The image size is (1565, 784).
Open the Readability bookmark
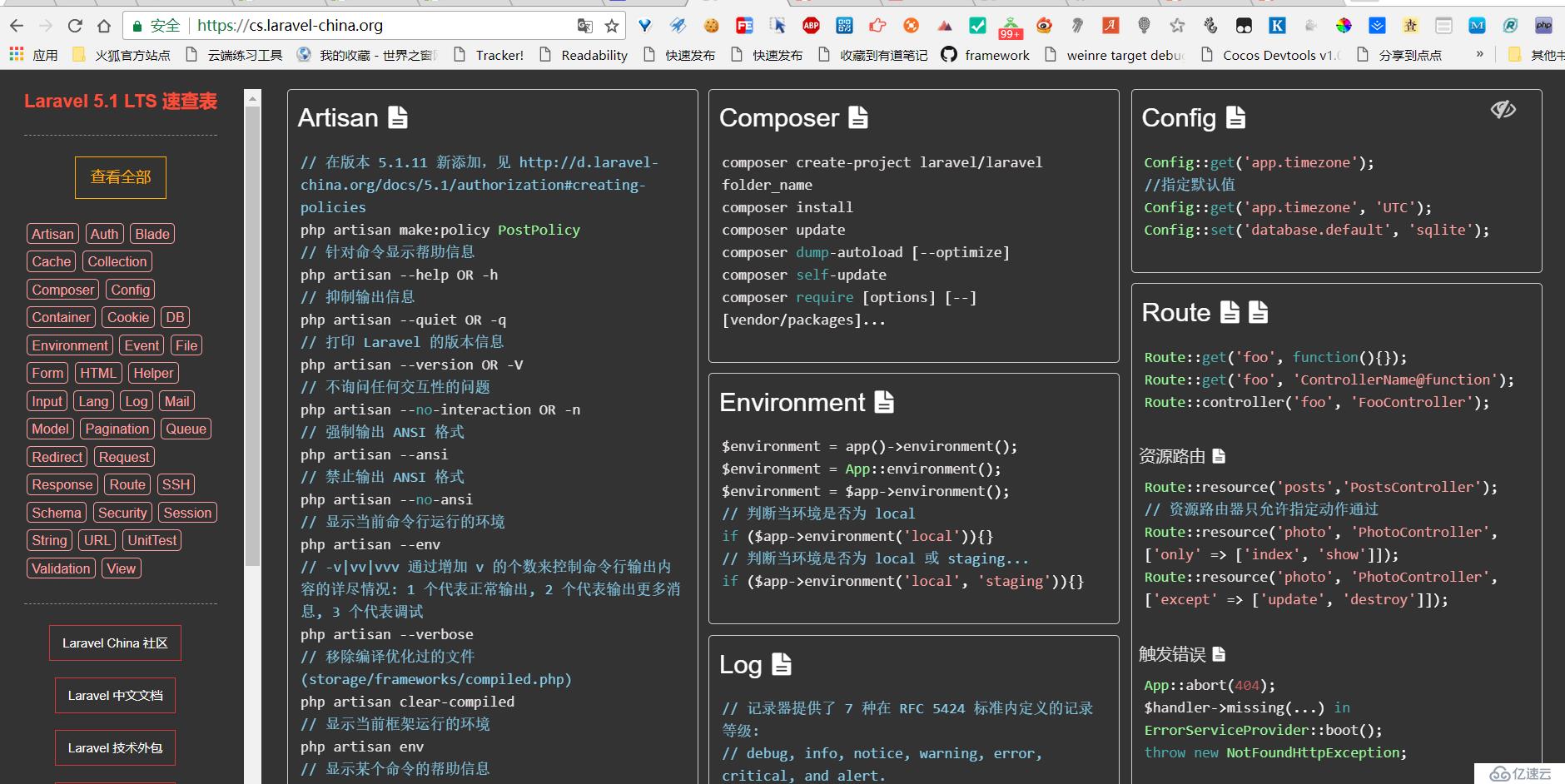tap(584, 55)
